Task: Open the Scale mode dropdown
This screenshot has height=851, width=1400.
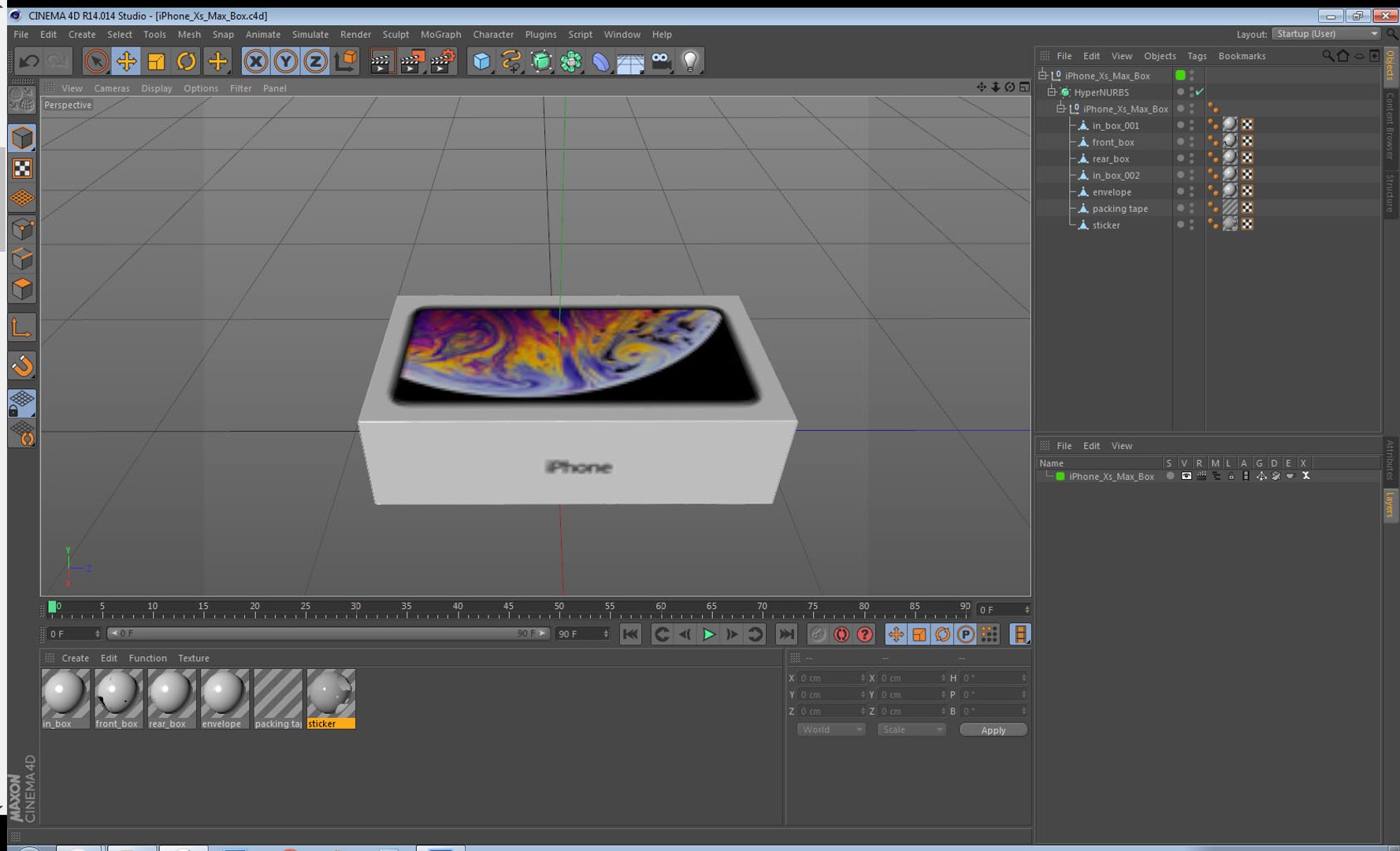Action: click(912, 730)
